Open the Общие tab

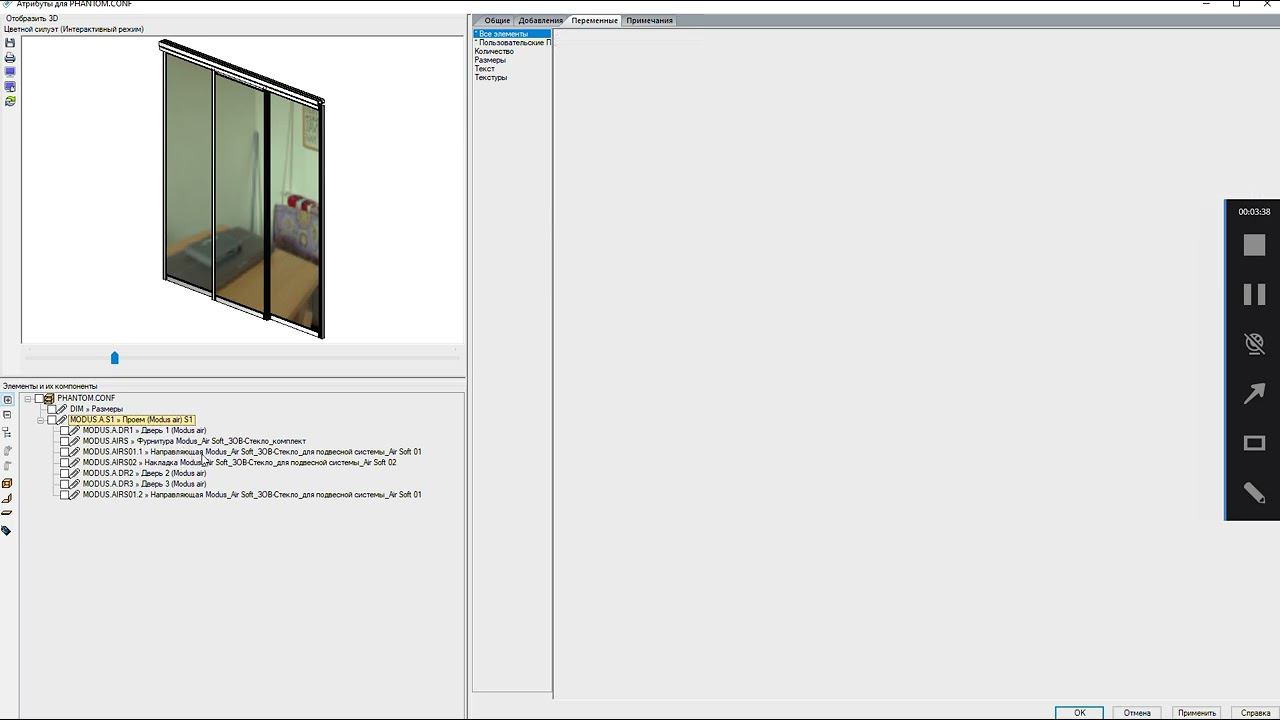pos(496,20)
